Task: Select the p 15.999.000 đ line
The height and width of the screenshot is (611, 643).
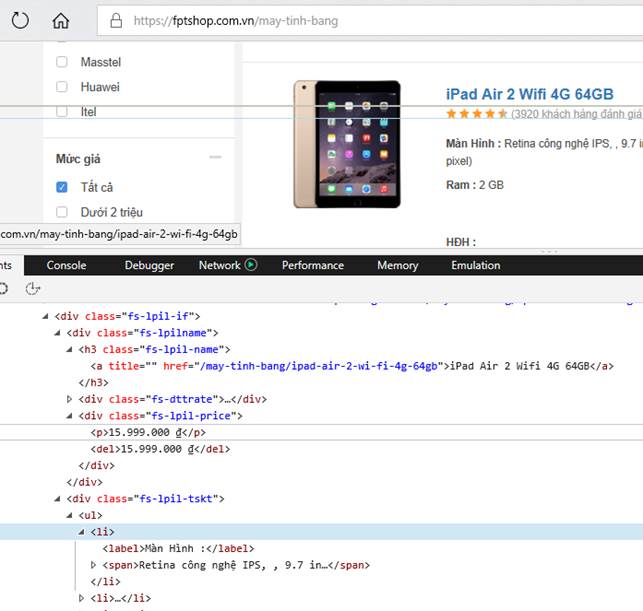Action: 148,432
